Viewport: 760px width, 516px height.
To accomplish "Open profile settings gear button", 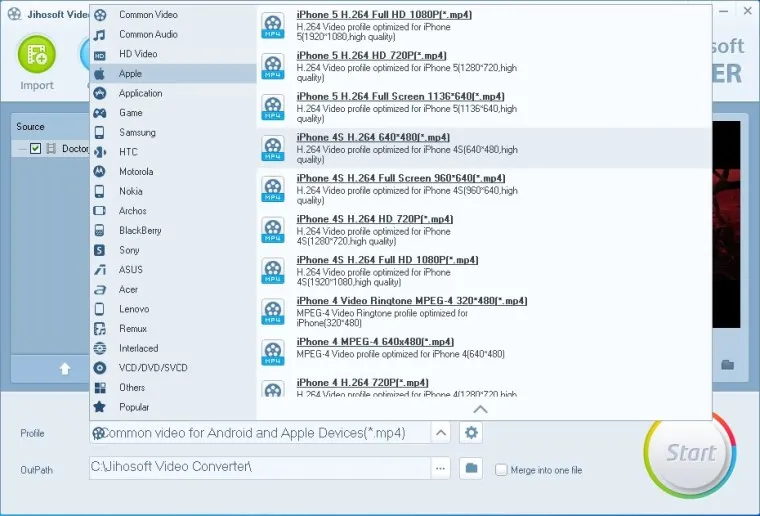I will click(x=471, y=432).
